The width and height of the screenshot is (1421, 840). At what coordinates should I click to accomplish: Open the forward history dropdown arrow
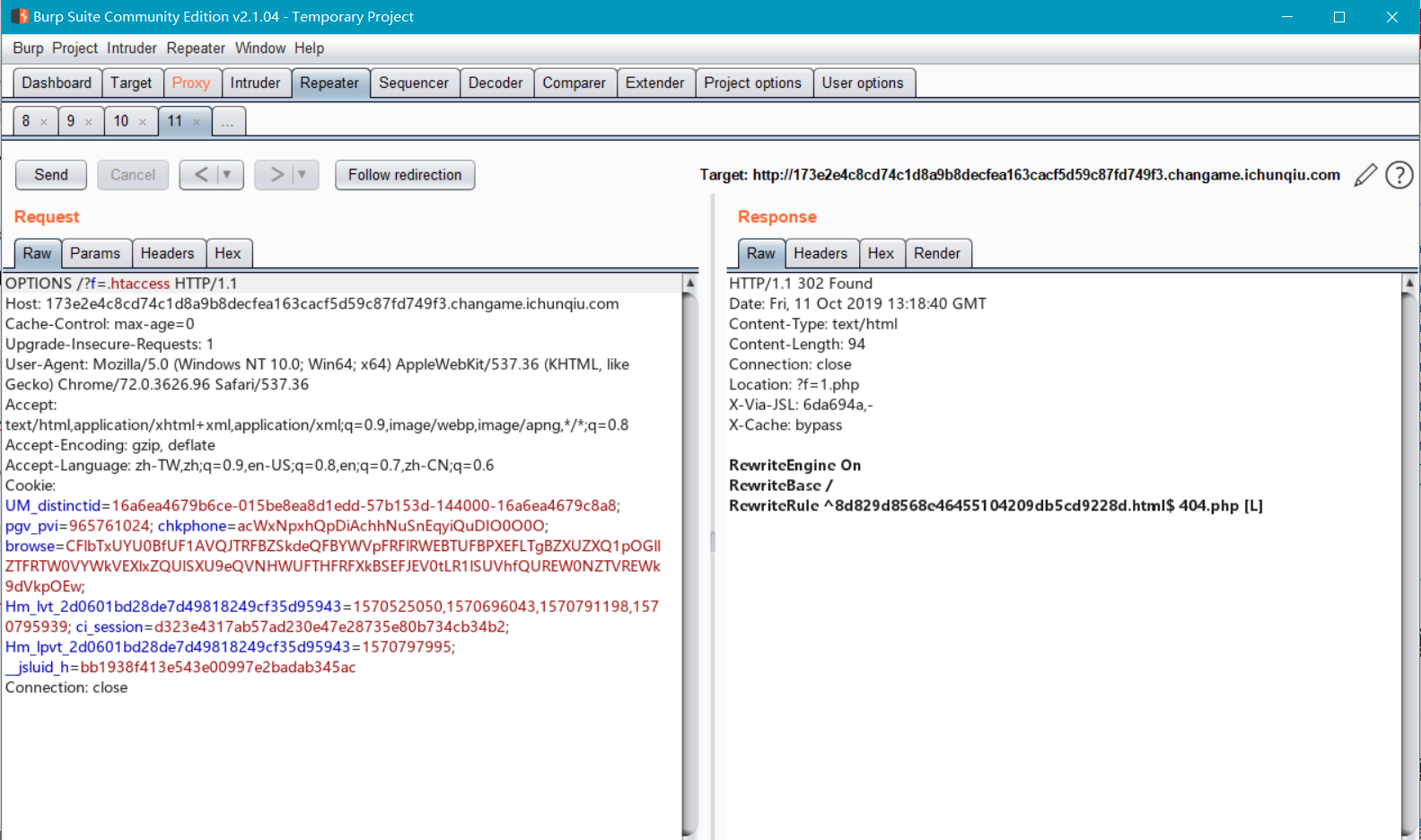tap(303, 175)
